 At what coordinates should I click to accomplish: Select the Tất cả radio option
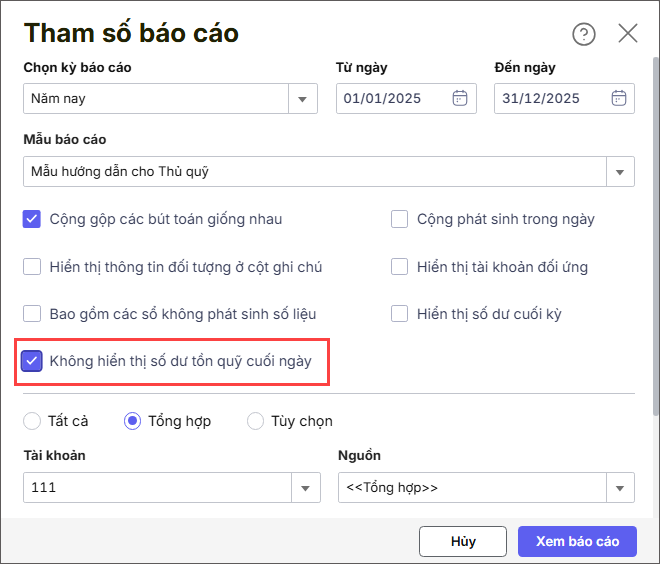[x=32, y=421]
